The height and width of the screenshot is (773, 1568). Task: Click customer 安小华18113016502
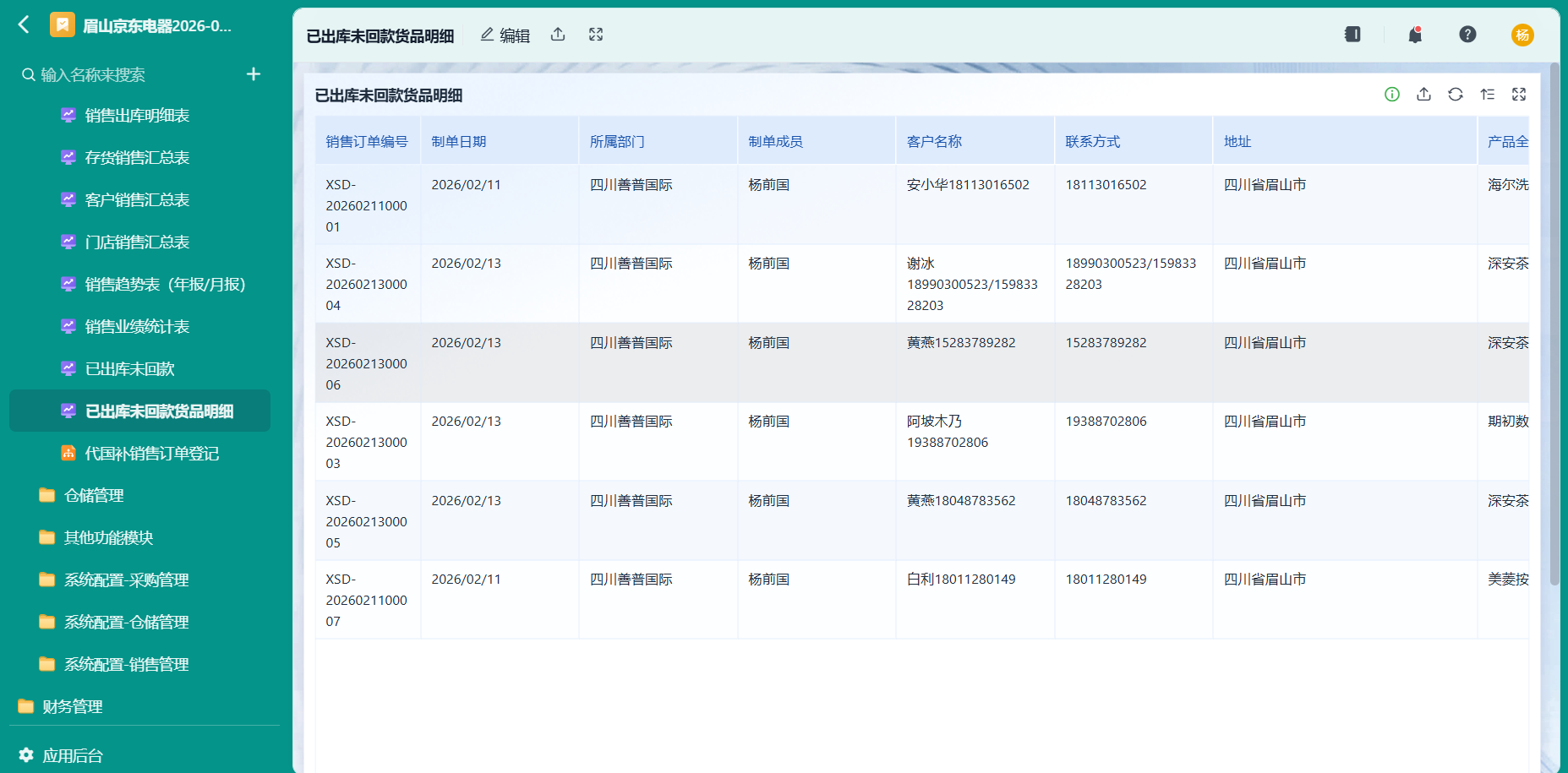pyautogui.click(x=968, y=184)
